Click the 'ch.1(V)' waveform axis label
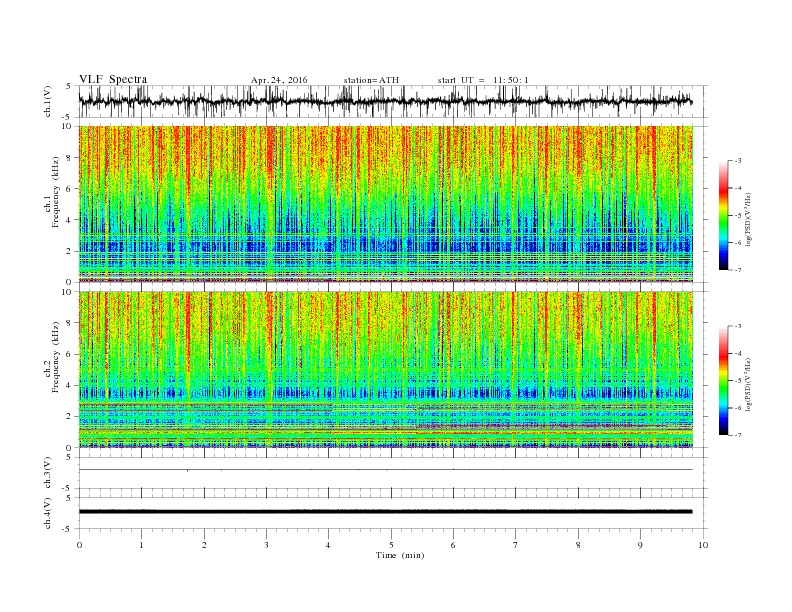Image resolution: width=792 pixels, height=612 pixels. [48, 102]
